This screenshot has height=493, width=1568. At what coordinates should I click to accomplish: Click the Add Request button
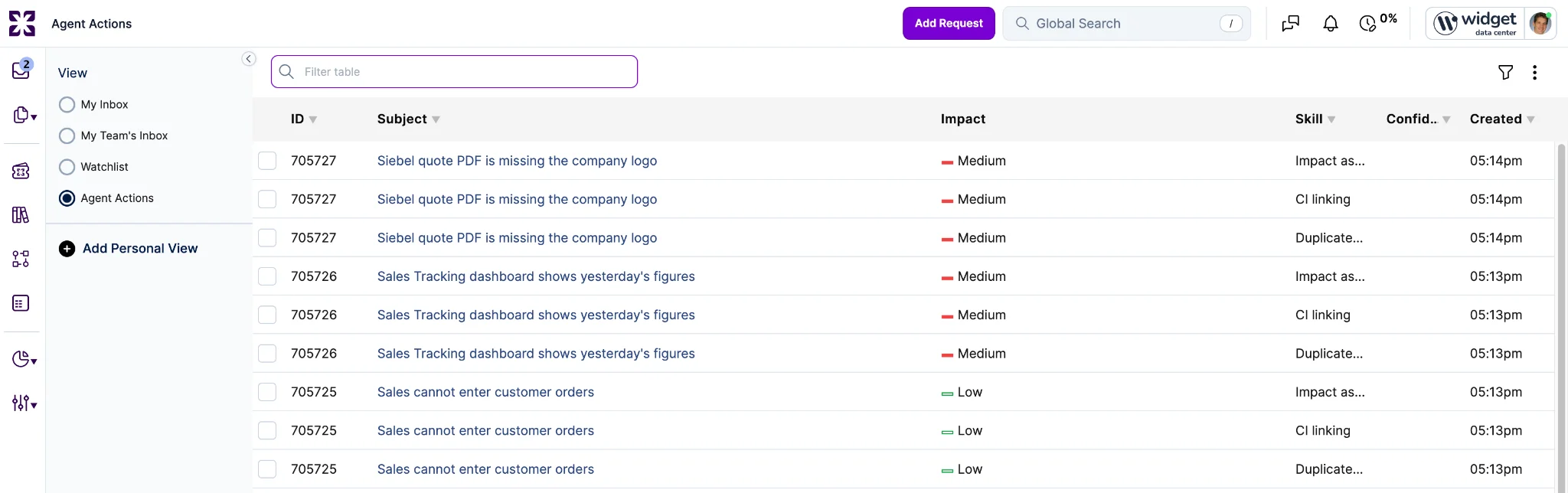(x=949, y=23)
